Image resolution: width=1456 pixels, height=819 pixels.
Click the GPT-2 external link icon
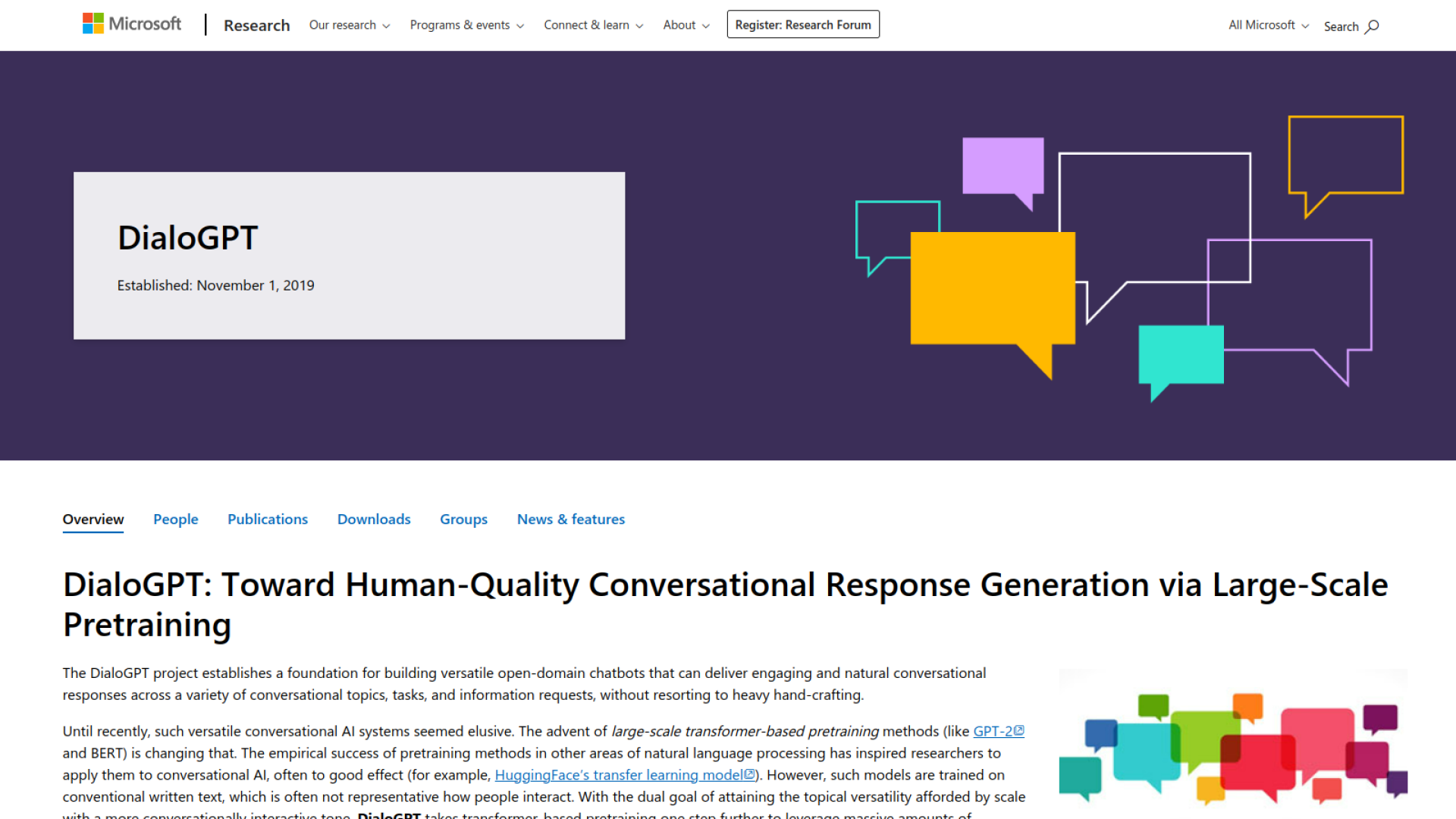[x=1019, y=731]
